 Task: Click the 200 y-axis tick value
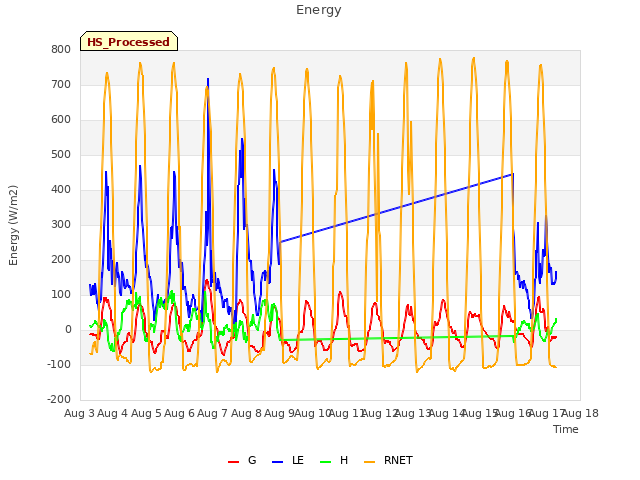click(x=61, y=260)
